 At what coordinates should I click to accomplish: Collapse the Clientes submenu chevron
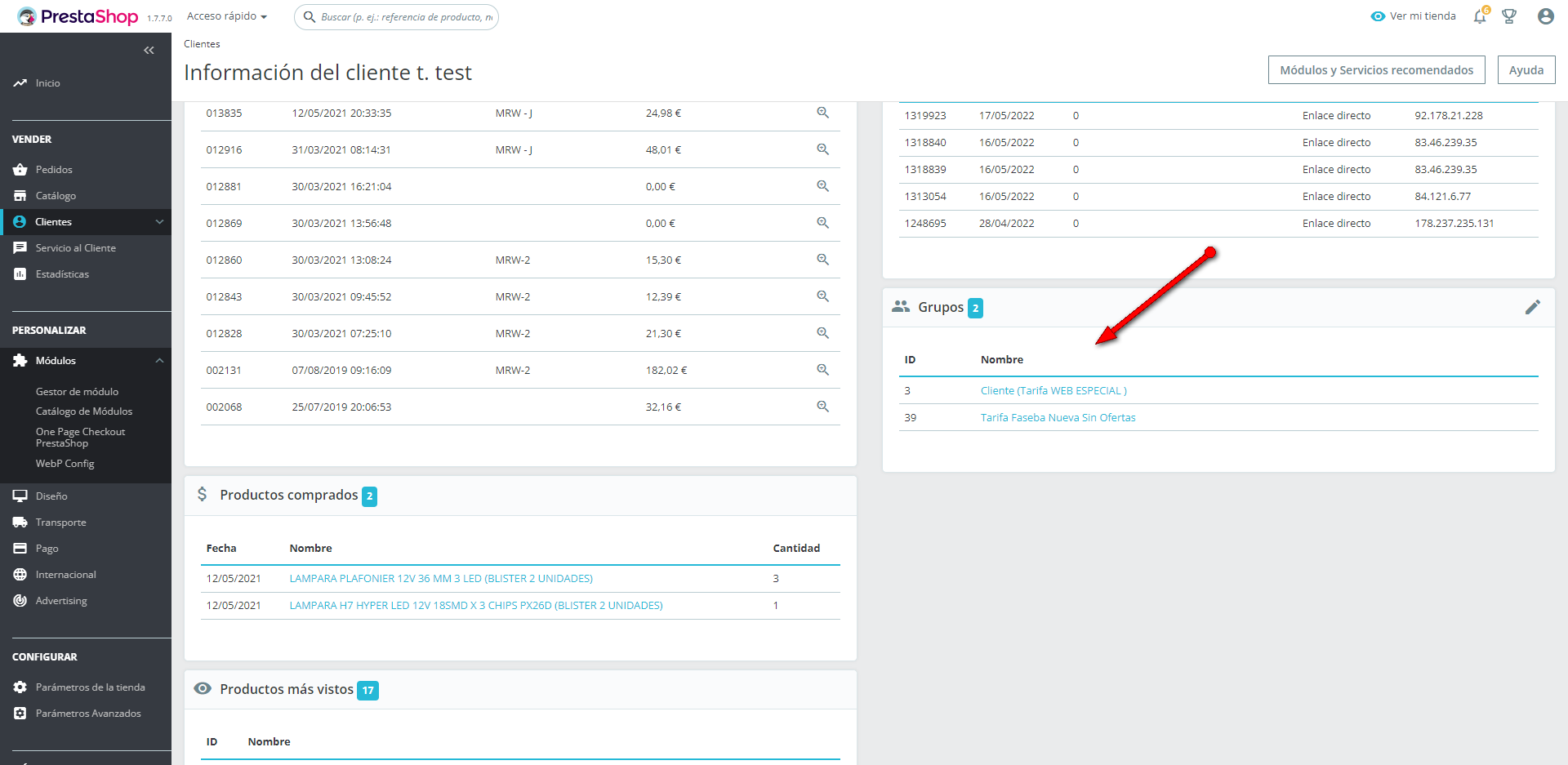159,221
